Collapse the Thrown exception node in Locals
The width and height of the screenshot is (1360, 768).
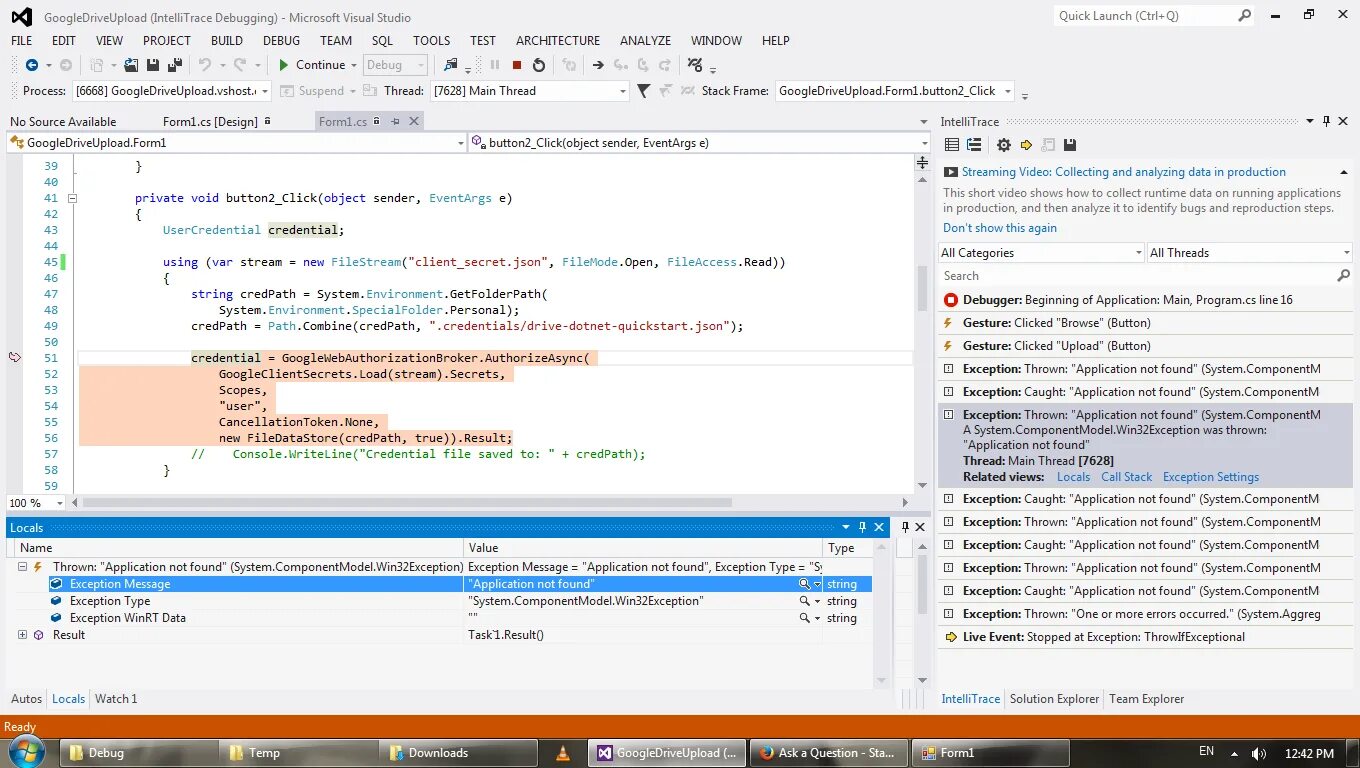coord(22,567)
